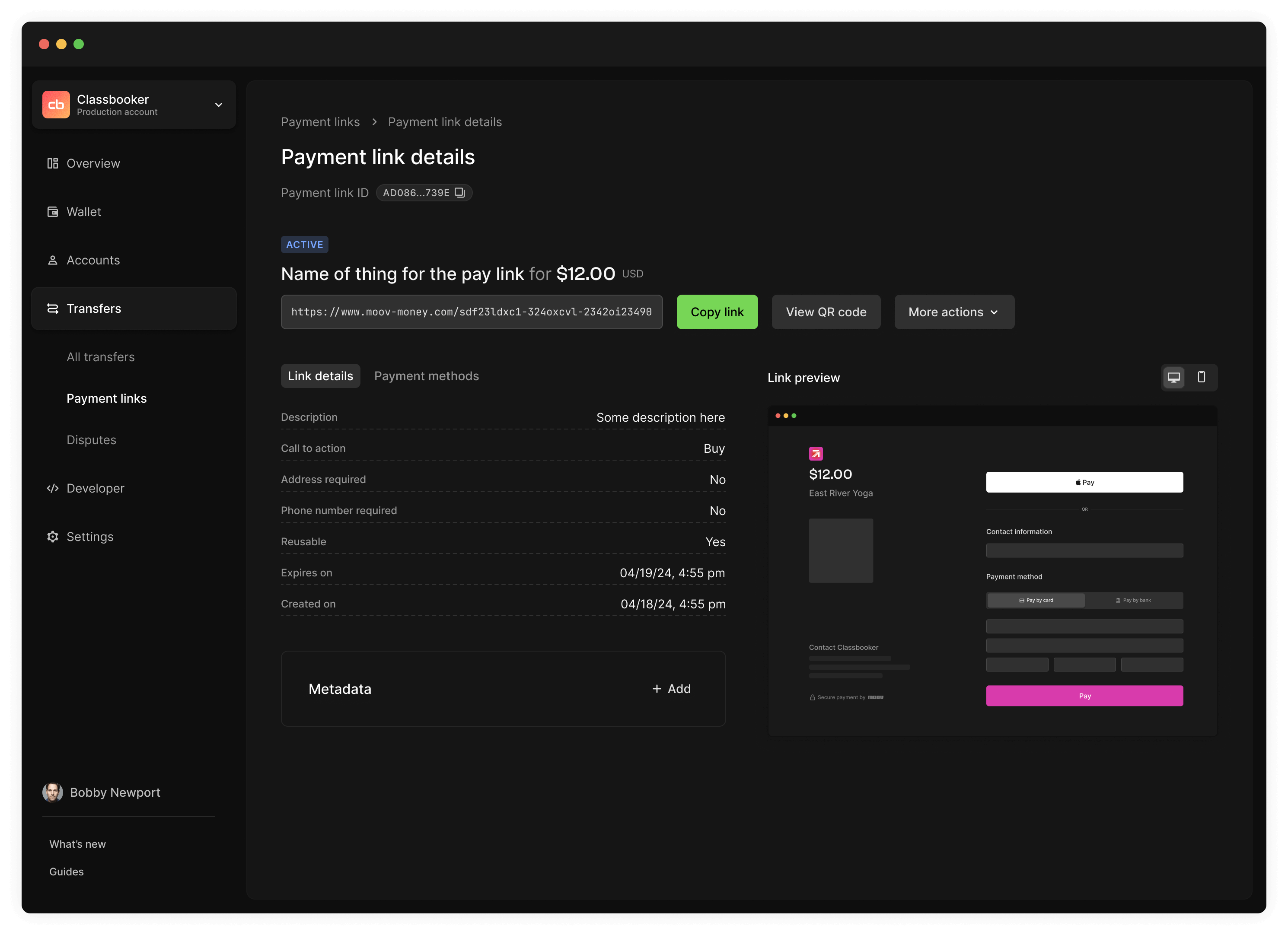Switch to Payment methods tab
This screenshot has width=1288, height=935.
pyautogui.click(x=426, y=376)
